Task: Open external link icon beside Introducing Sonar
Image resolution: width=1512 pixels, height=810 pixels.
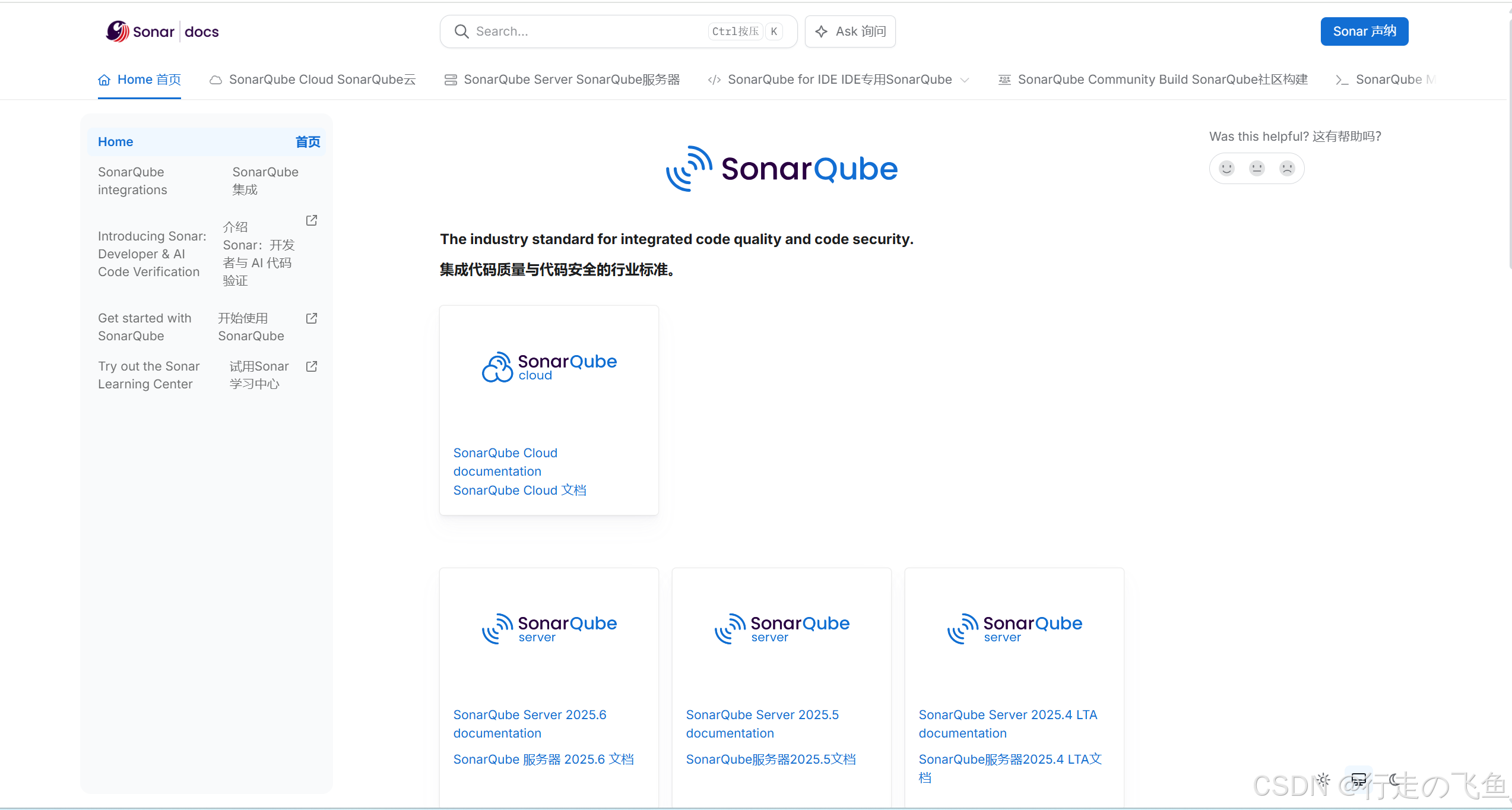Action: pos(312,220)
